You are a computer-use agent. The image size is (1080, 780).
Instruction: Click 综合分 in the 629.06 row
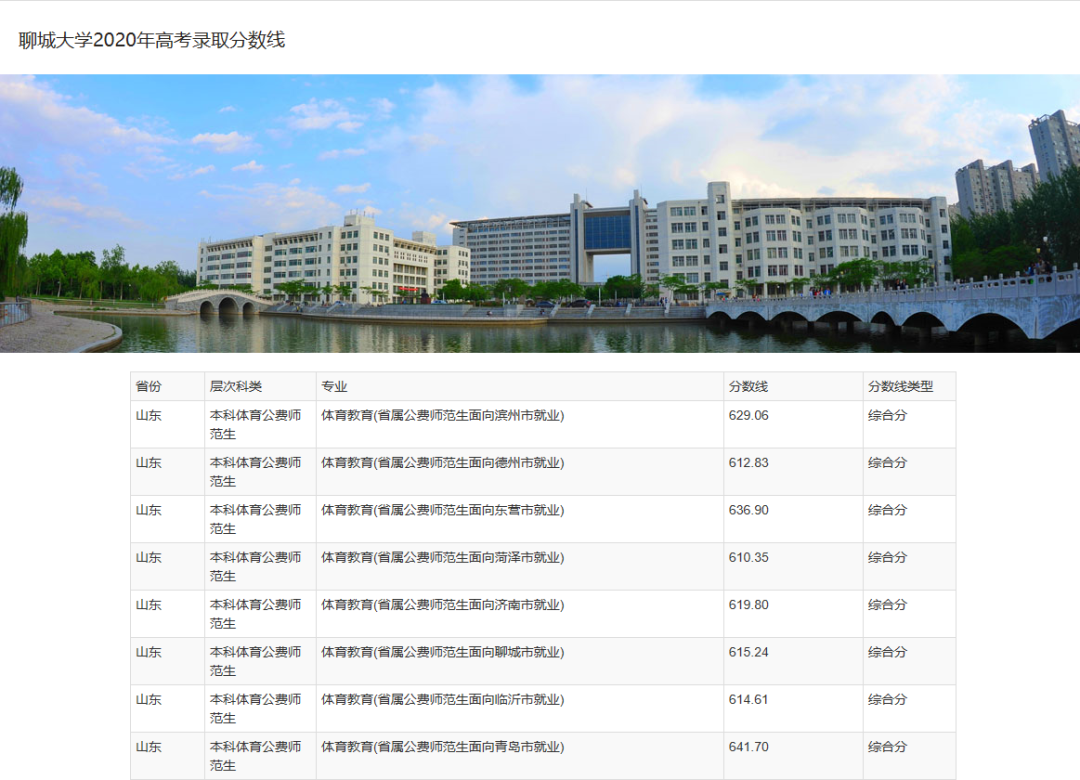[x=887, y=415]
